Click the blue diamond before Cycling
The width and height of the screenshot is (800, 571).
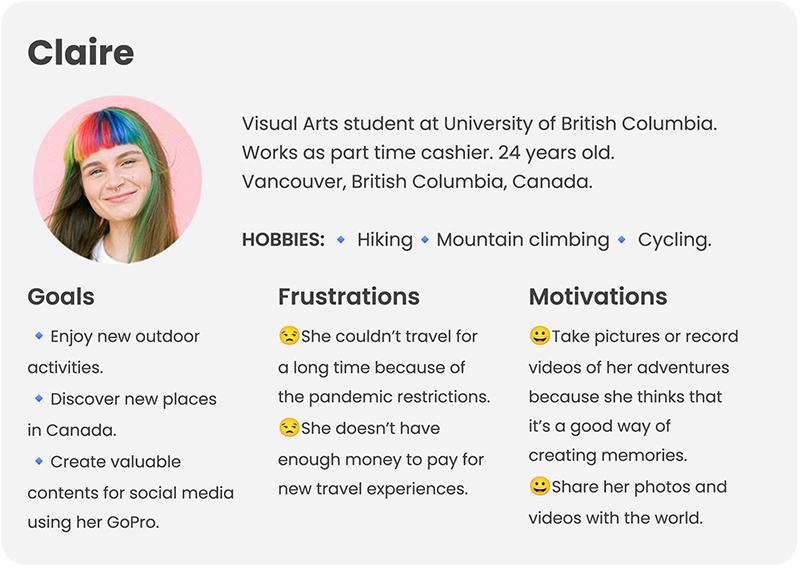point(621,239)
